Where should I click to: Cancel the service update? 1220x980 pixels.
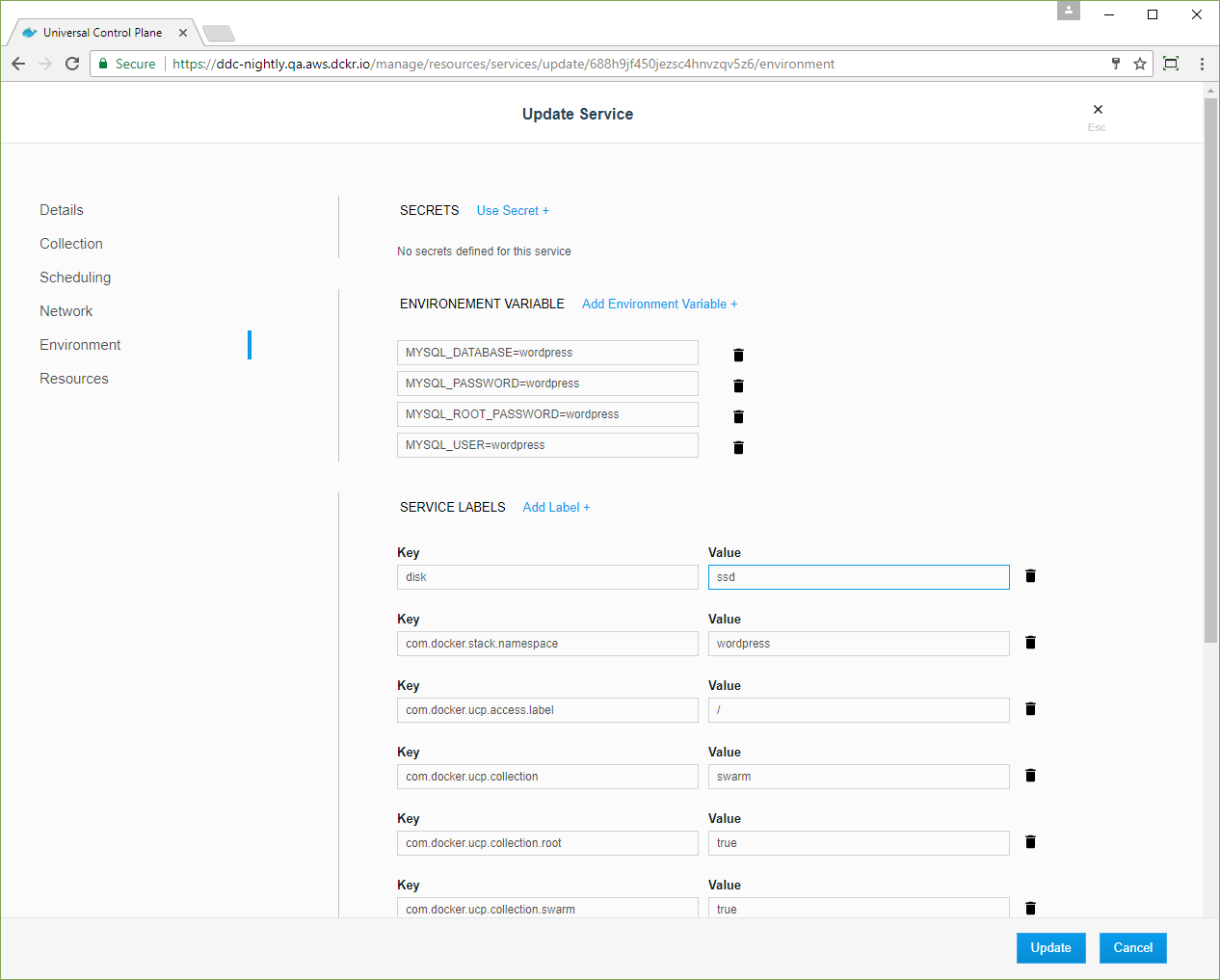click(1132, 947)
